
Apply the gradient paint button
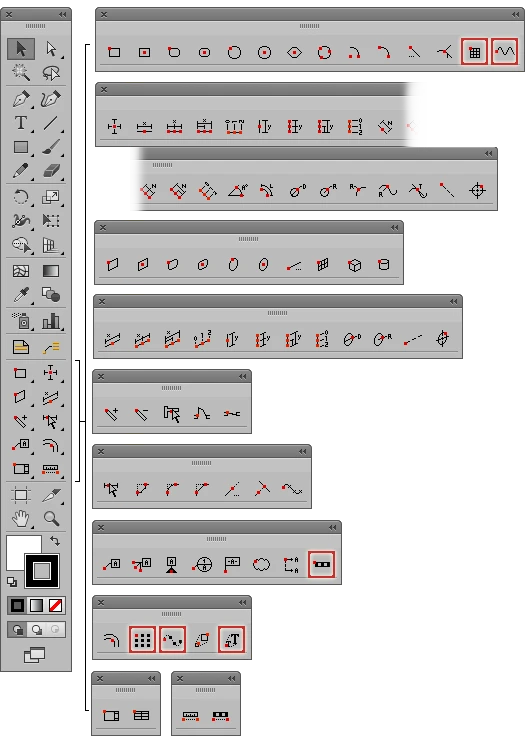[37, 605]
